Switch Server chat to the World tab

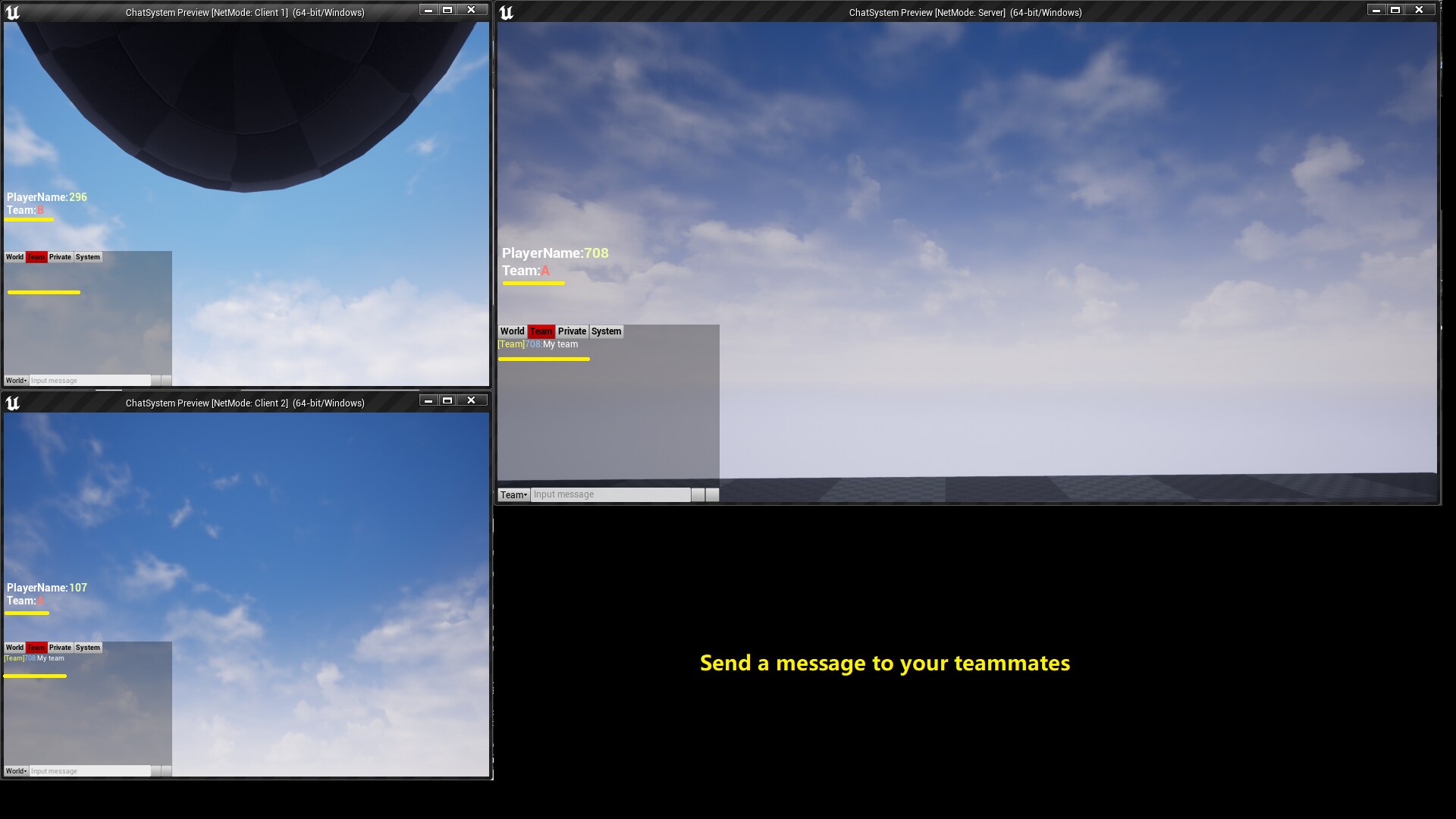coord(512,331)
